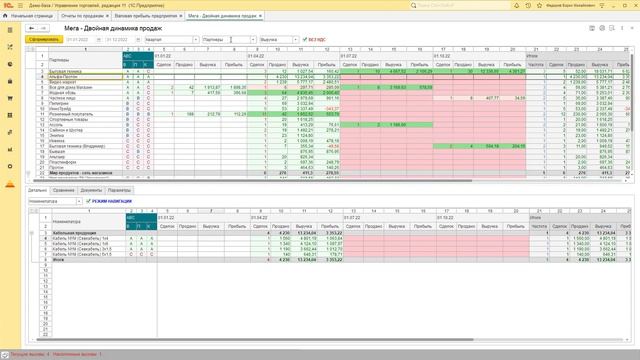Open the treasury sidebar icon
The width and height of the screenshot is (640, 360).
tap(10, 132)
